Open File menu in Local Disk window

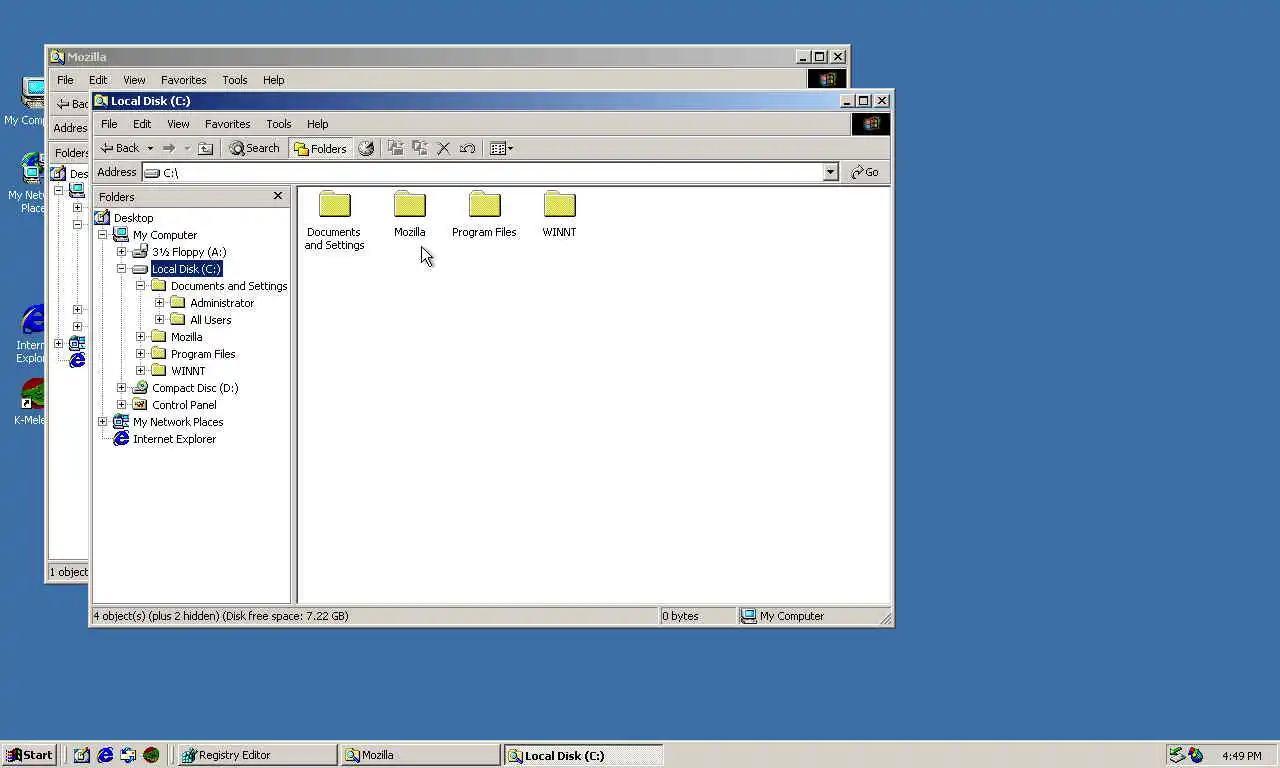tap(109, 124)
